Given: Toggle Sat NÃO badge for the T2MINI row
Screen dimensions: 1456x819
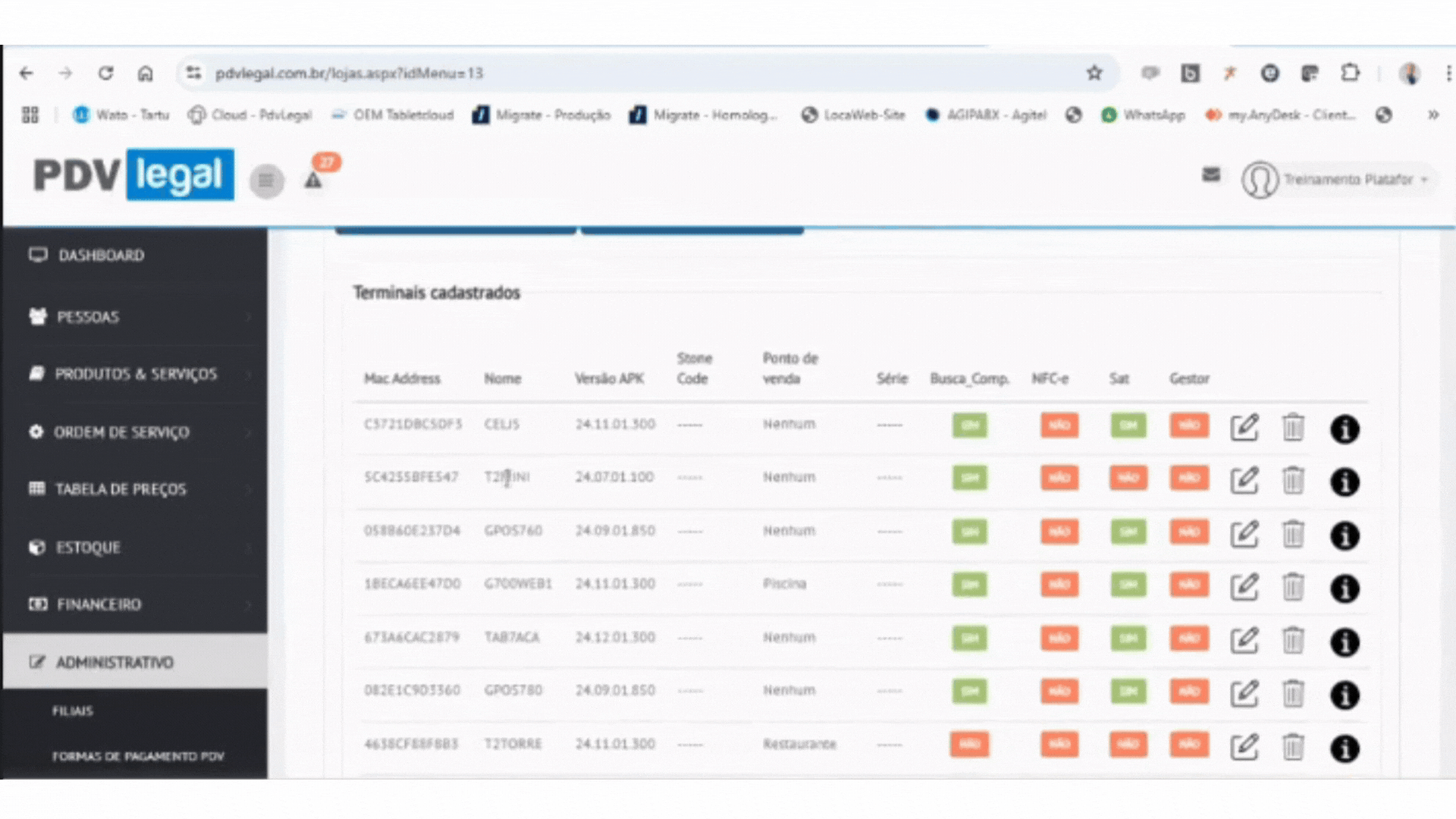Looking at the screenshot, I should pyautogui.click(x=1128, y=478).
